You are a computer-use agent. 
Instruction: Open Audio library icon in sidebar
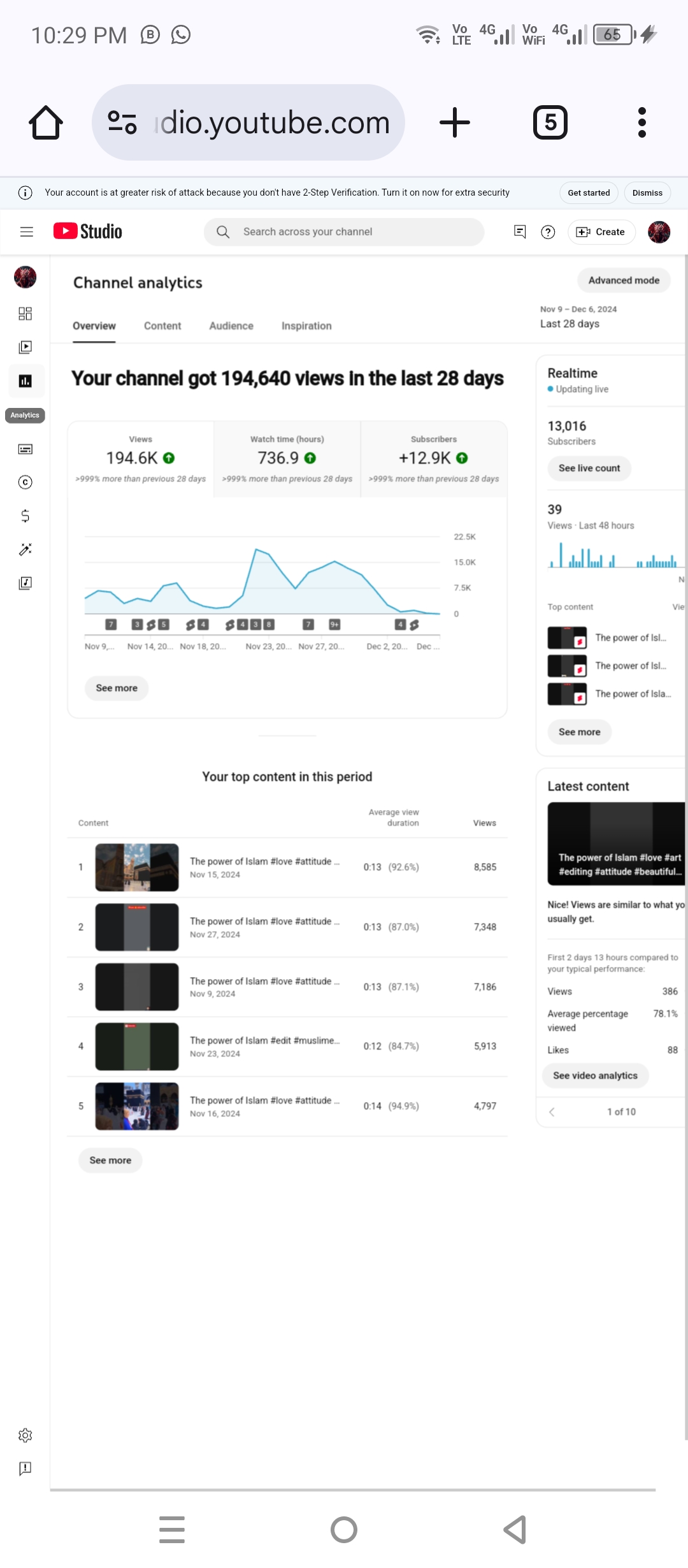[25, 583]
